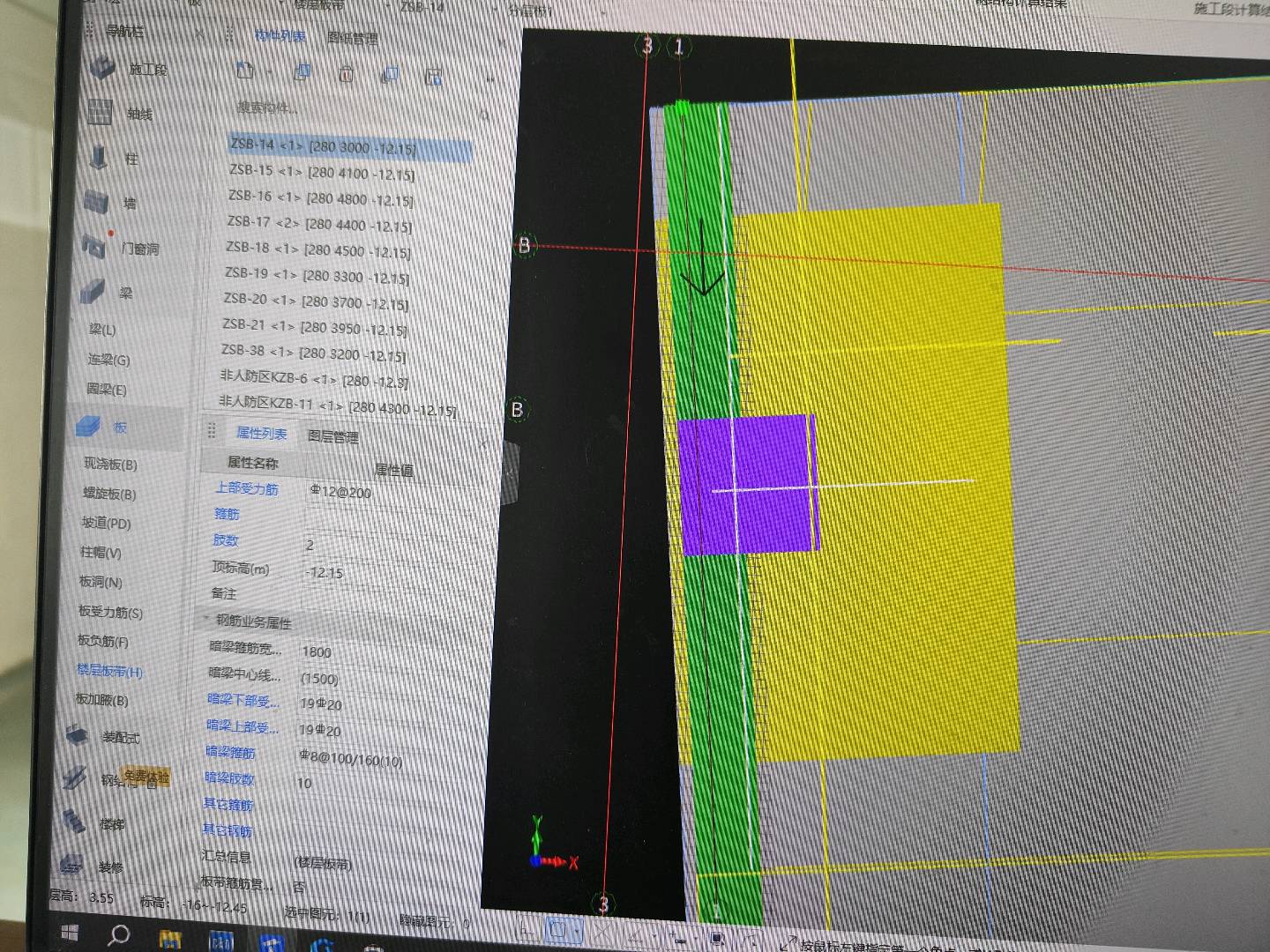Select 非人防区KZB-11 component

pyautogui.click(x=337, y=405)
